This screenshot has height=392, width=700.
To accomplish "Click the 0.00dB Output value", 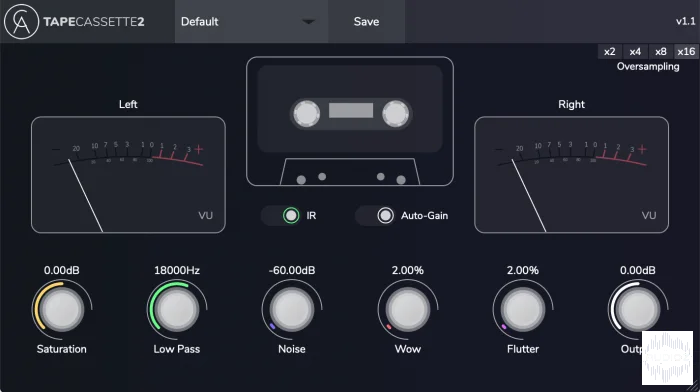I will coord(638,270).
